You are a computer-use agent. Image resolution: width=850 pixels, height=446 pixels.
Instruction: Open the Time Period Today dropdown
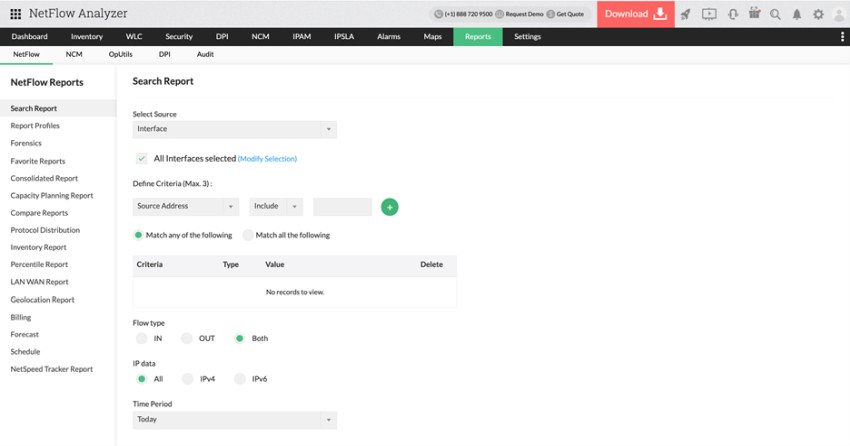point(235,420)
